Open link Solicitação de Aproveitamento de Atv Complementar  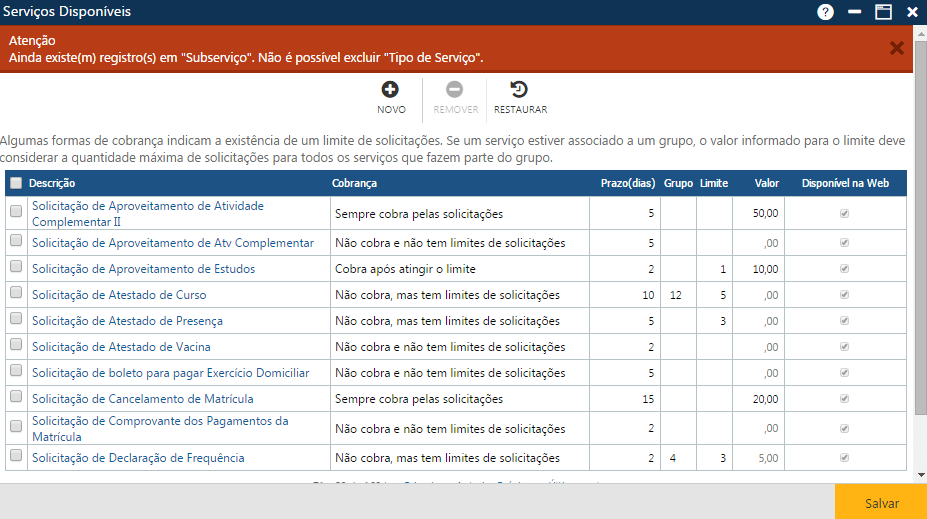pyautogui.click(x=173, y=243)
